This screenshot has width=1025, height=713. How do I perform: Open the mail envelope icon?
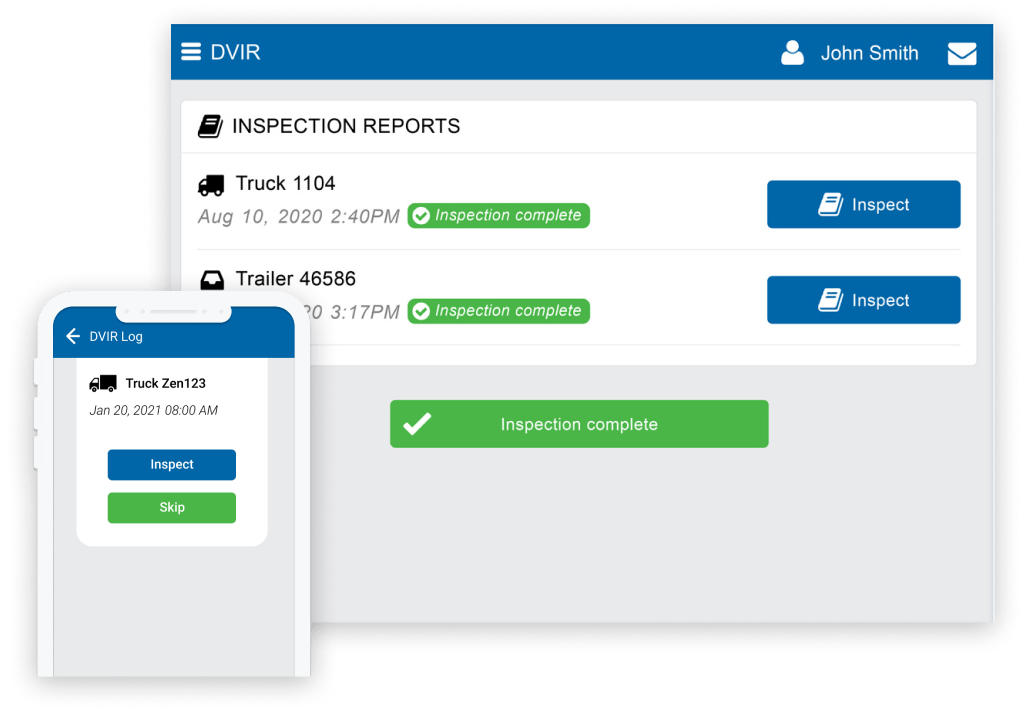tap(962, 53)
